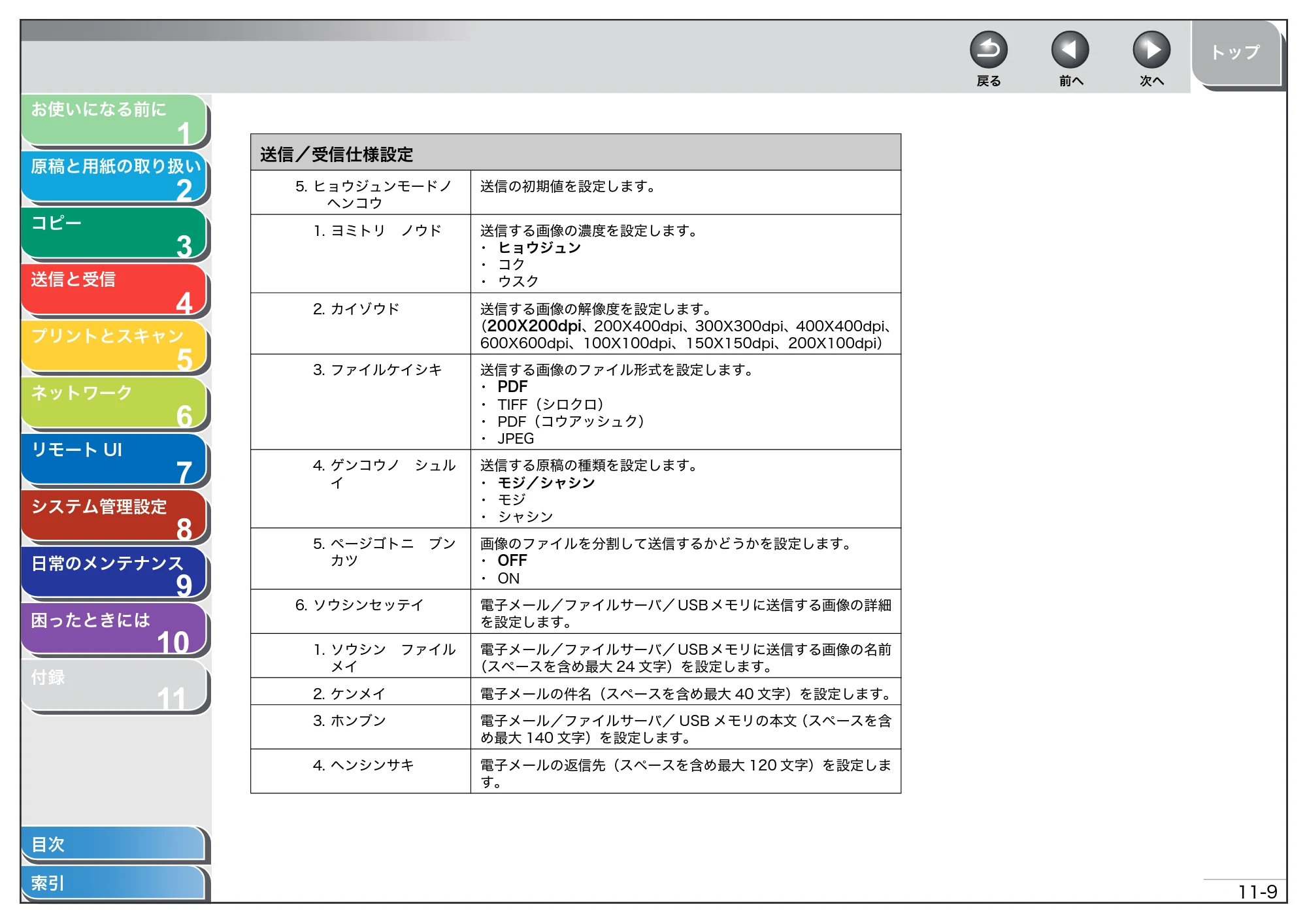Screen dimensions: 1307x924
Task: Click the ページゴトニ ブンカツ cell
Action: 361,559
